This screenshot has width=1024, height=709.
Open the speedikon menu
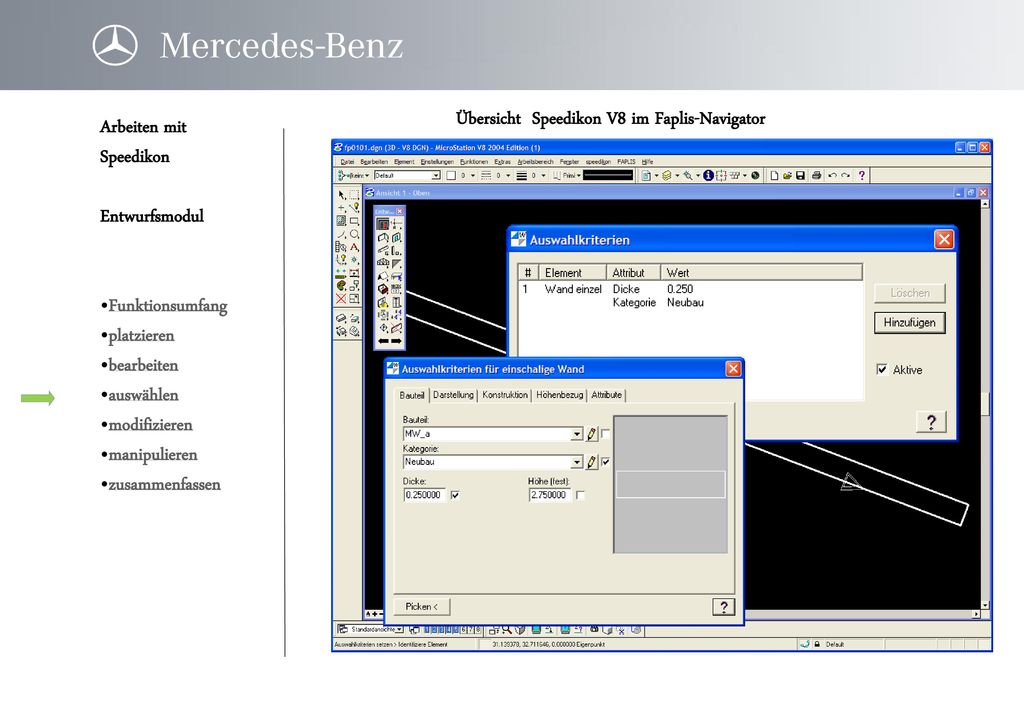pyautogui.click(x=598, y=161)
